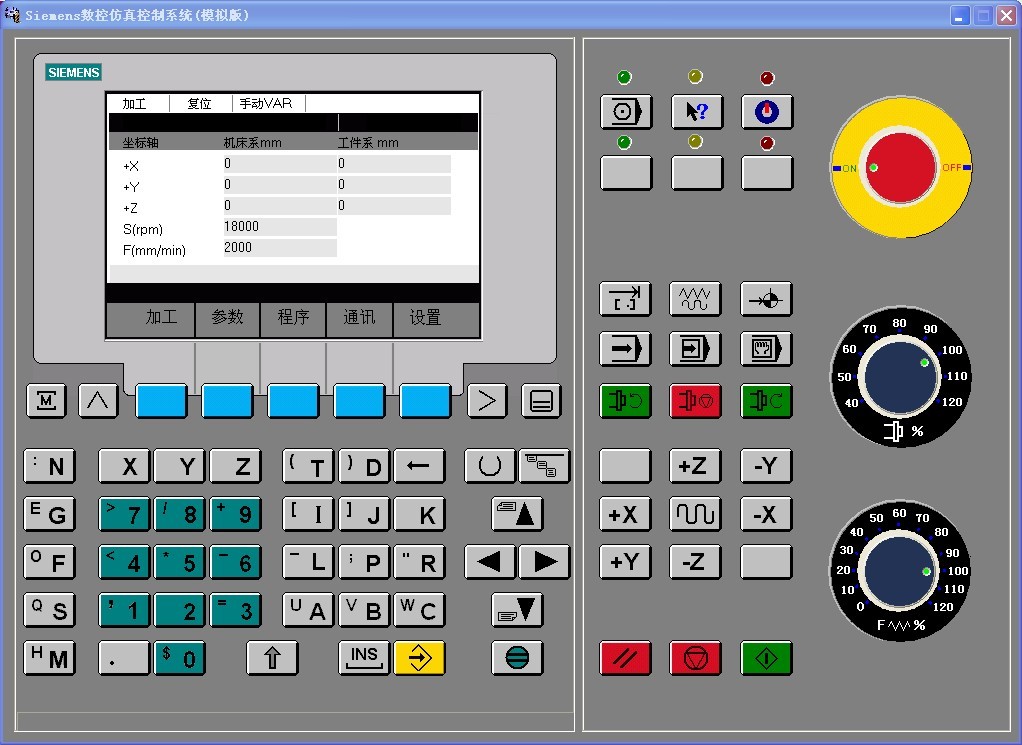Screen dimensions: 1022x745
Task: Toggle the red emergency stop button
Action: 900,168
